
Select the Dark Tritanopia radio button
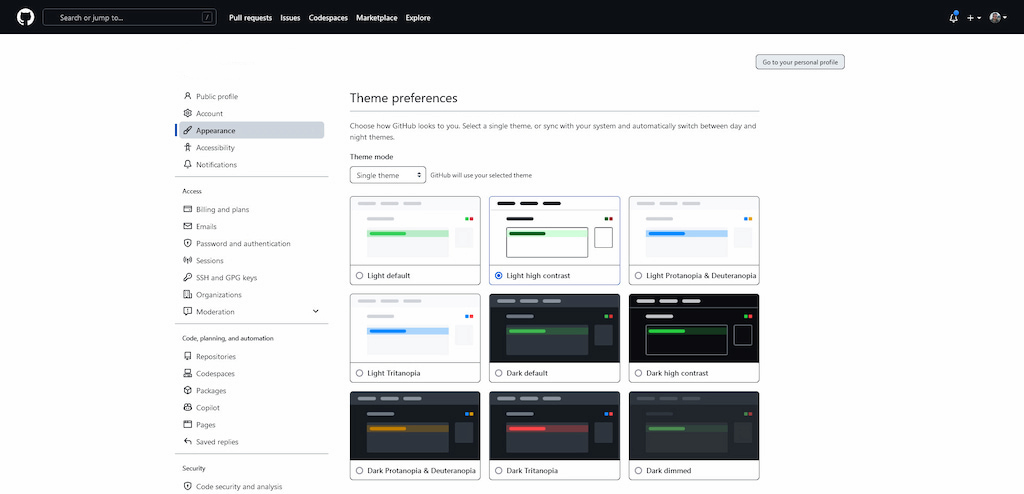click(499, 470)
